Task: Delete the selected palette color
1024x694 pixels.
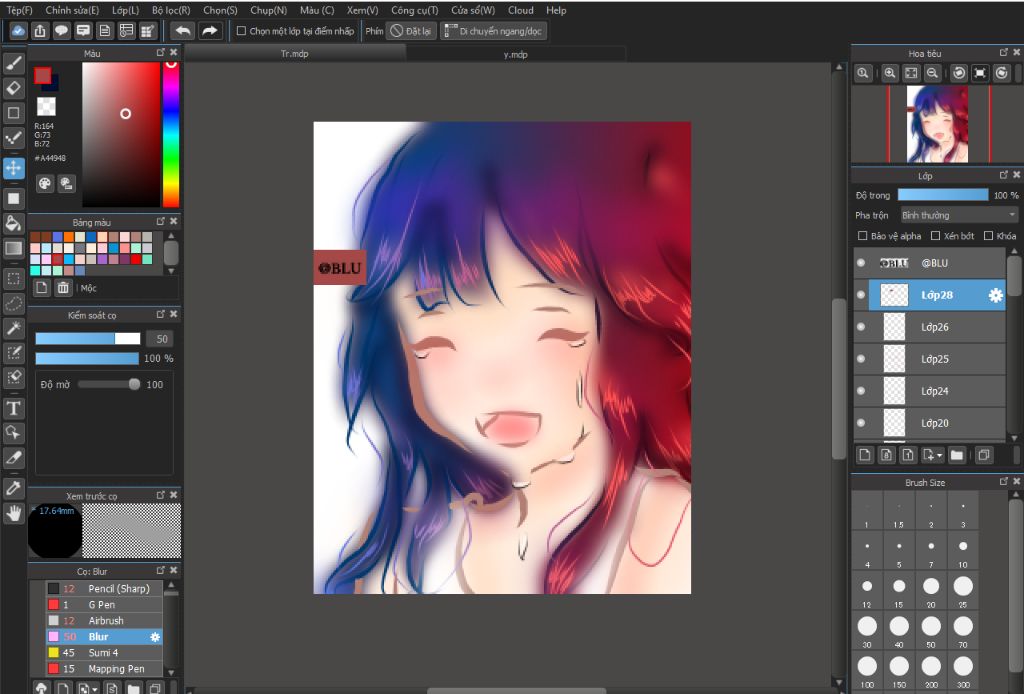Action: pos(63,288)
